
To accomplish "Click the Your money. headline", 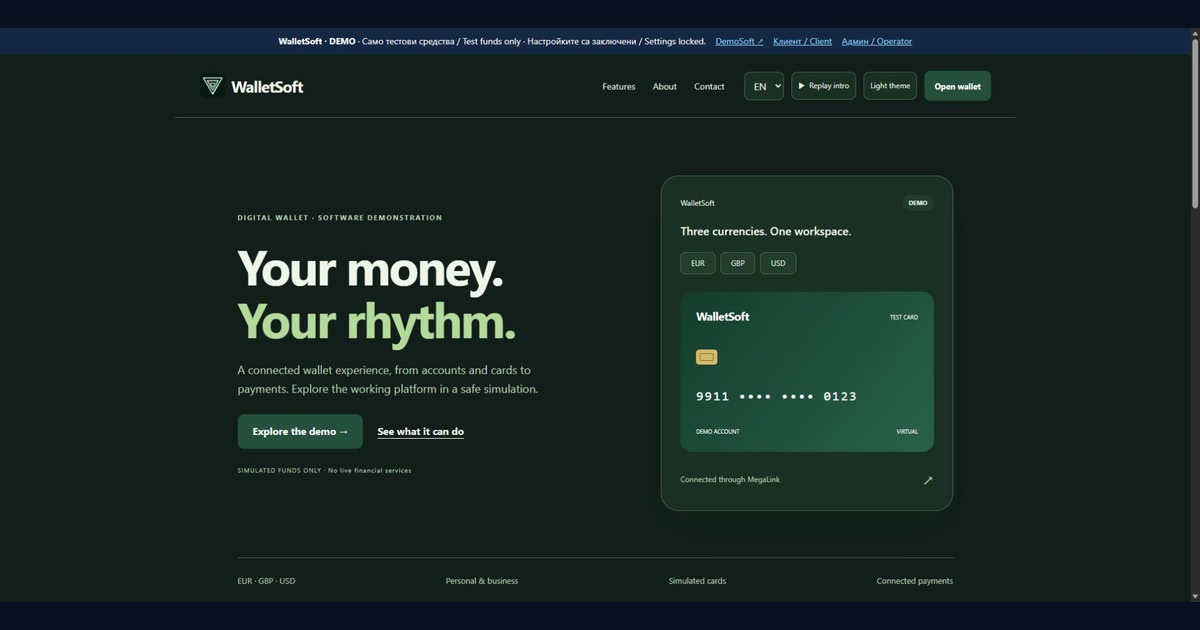I will tap(370, 270).
